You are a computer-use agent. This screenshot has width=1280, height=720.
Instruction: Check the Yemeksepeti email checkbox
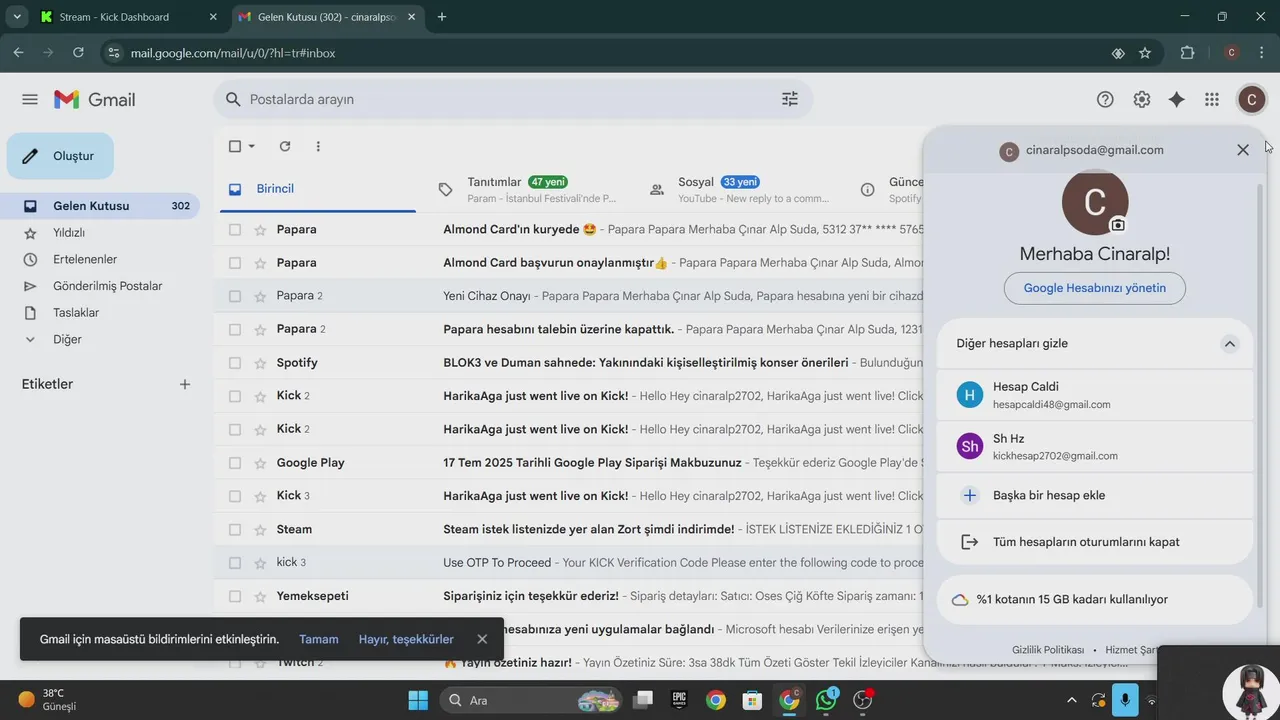[235, 596]
